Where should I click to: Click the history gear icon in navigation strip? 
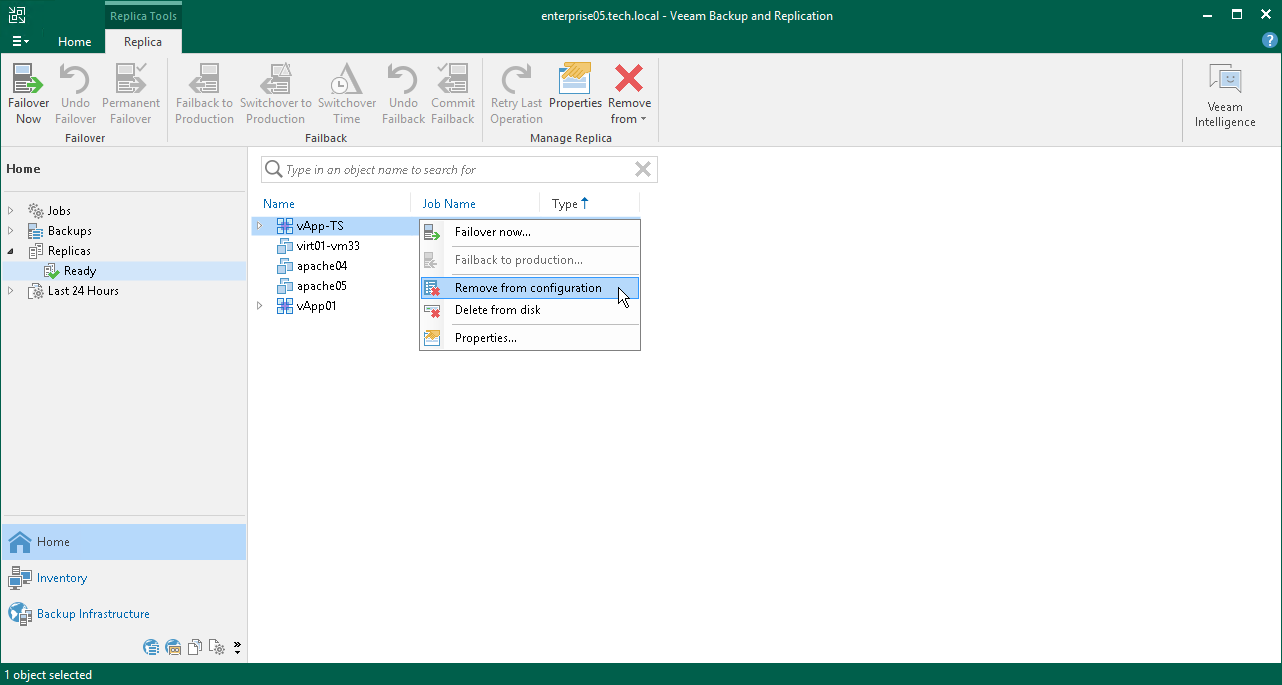(217, 647)
